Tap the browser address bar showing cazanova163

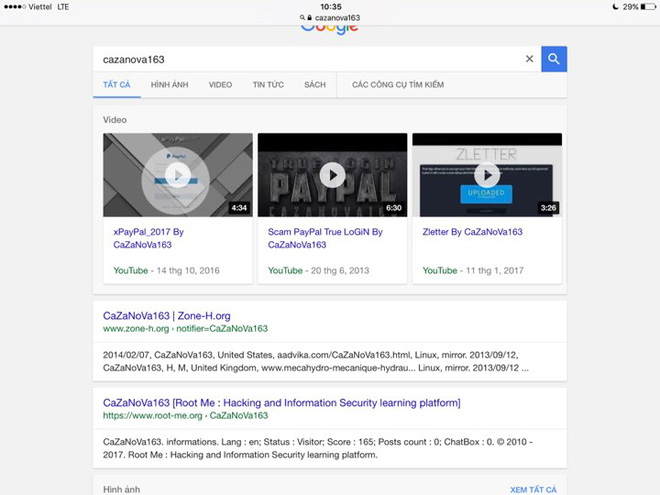pos(330,18)
